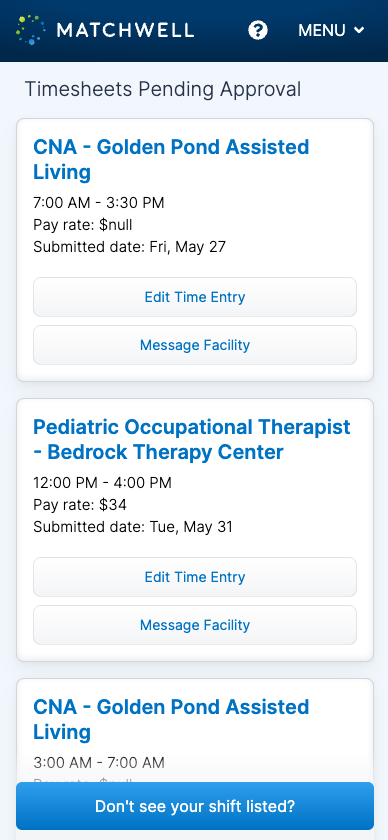This screenshot has height=840, width=388.
Task: Click the 7:00 AM - 3:30 PM shift time
Action: [99, 203]
